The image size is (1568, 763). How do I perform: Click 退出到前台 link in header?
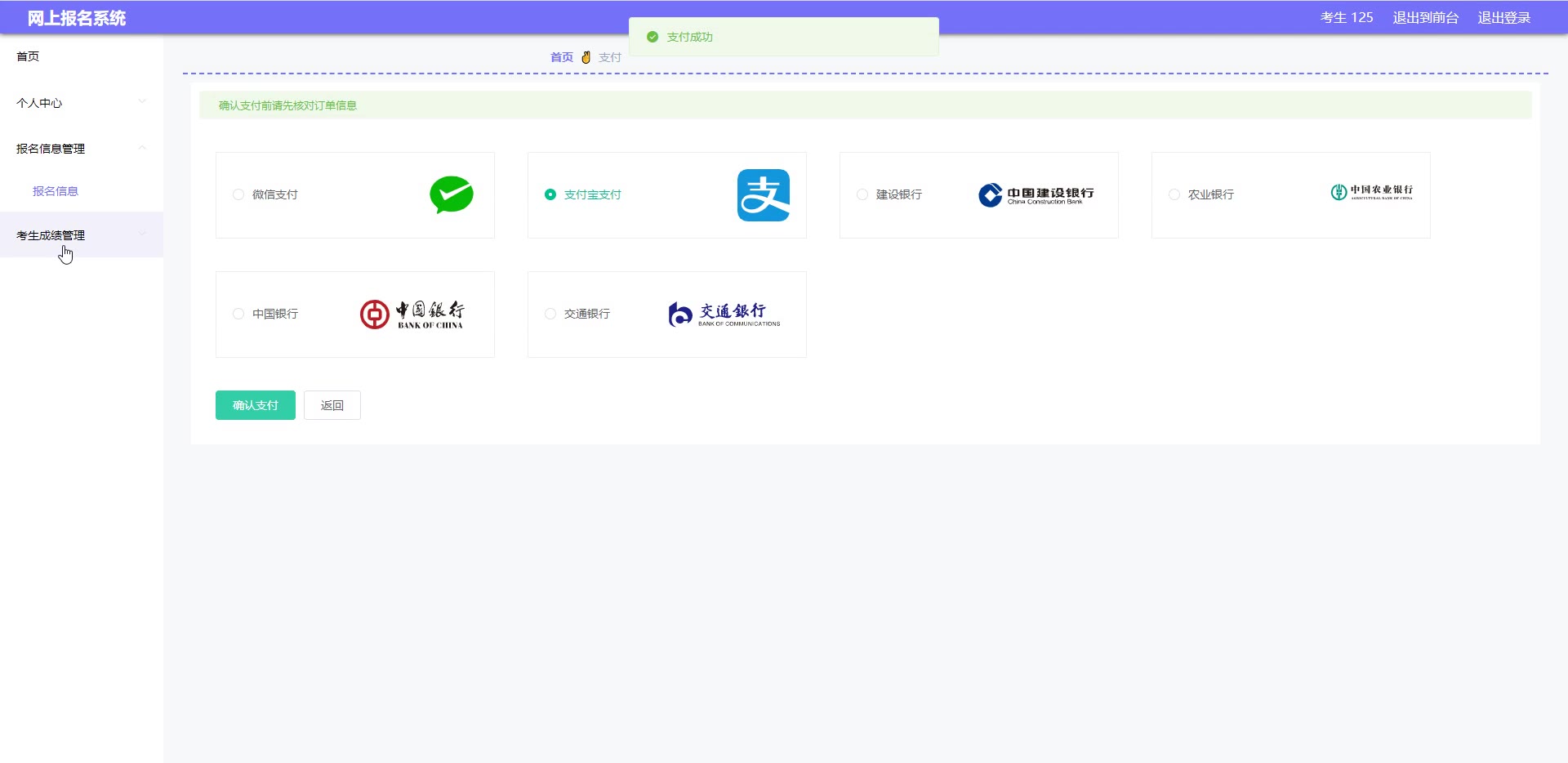(1426, 17)
